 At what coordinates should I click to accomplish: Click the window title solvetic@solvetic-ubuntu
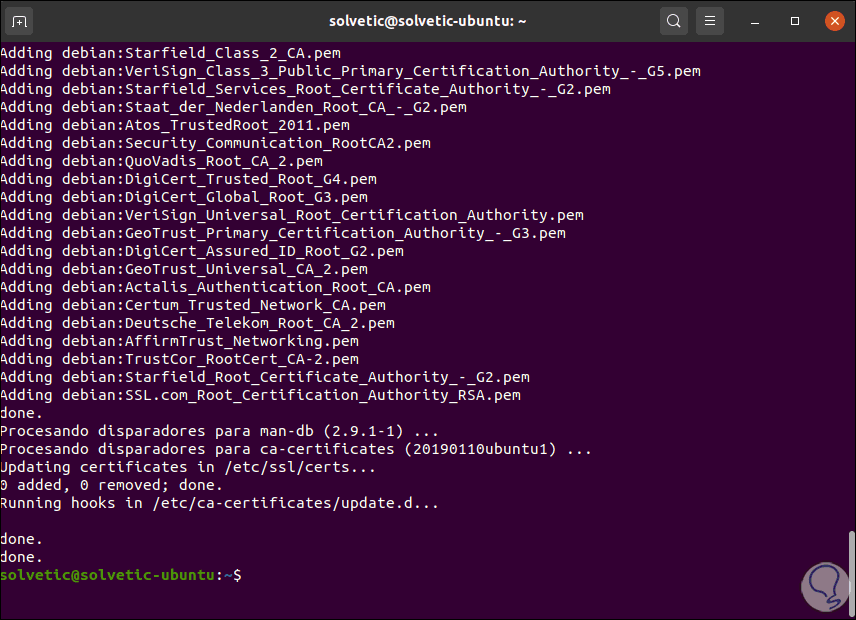click(427, 20)
